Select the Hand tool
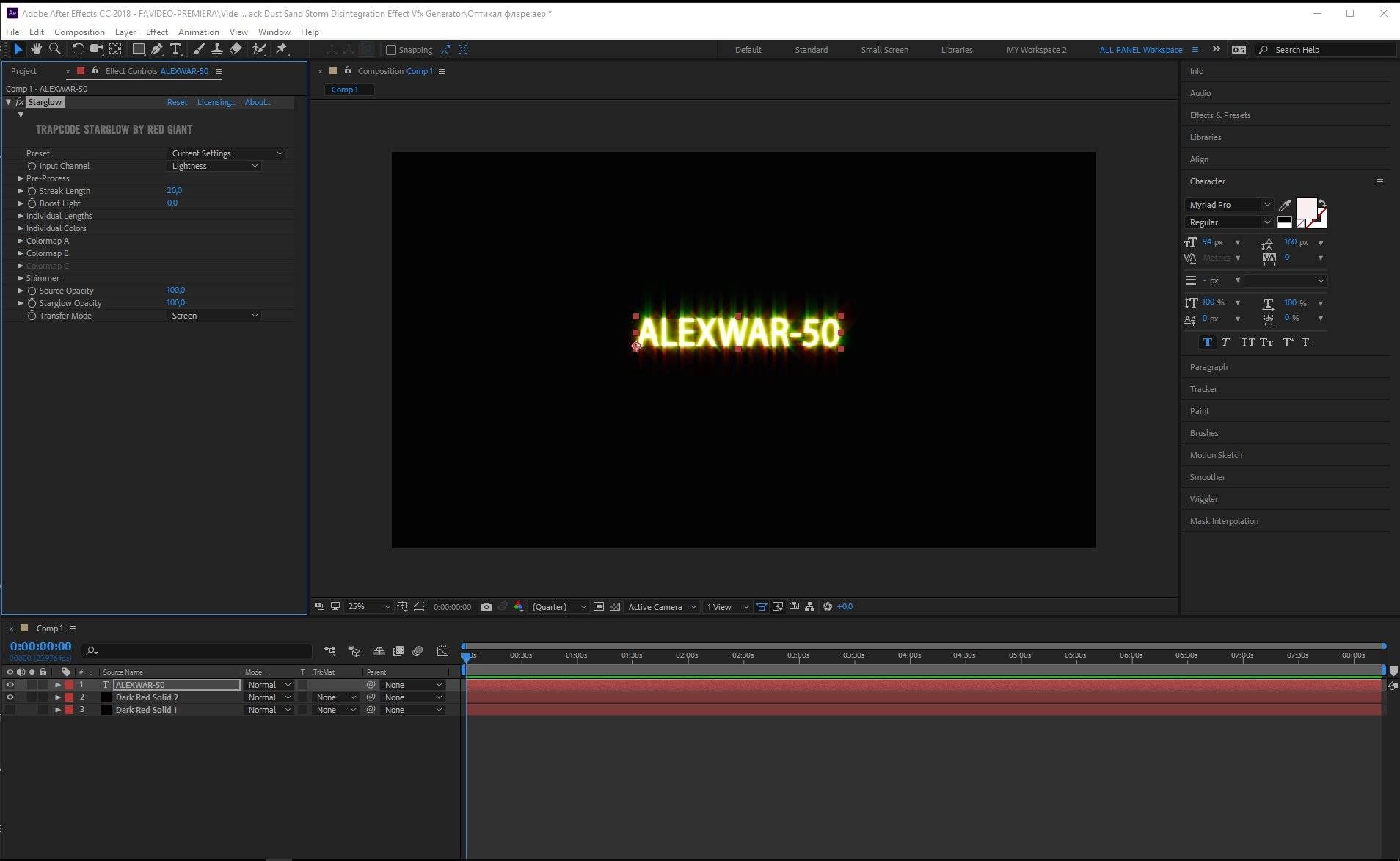This screenshot has height=861, width=1400. pos(36,49)
